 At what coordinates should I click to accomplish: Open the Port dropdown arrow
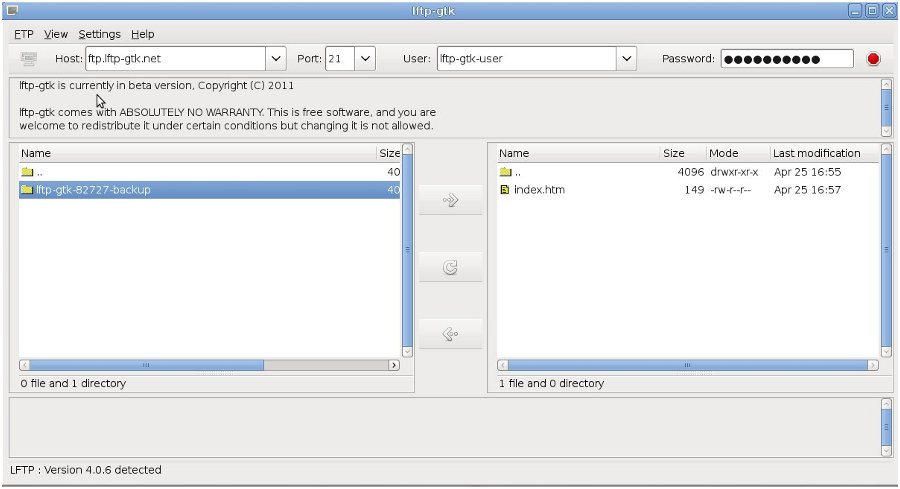click(x=365, y=59)
